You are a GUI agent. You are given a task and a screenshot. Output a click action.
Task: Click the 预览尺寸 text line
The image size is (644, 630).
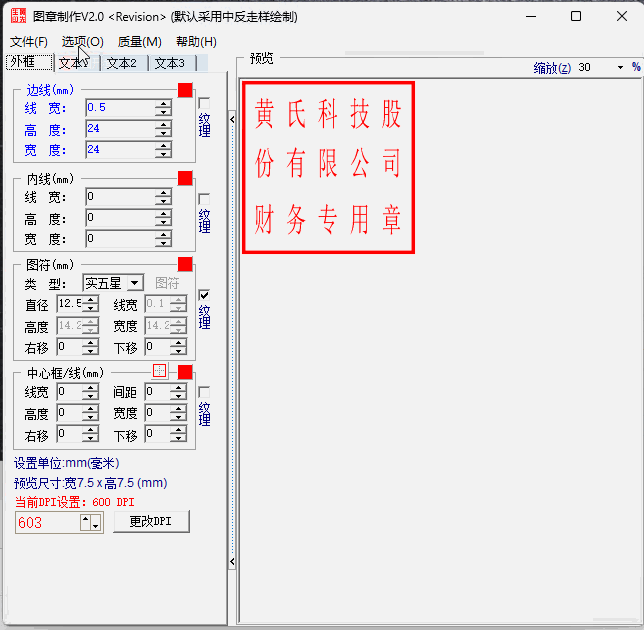[x=91, y=483]
